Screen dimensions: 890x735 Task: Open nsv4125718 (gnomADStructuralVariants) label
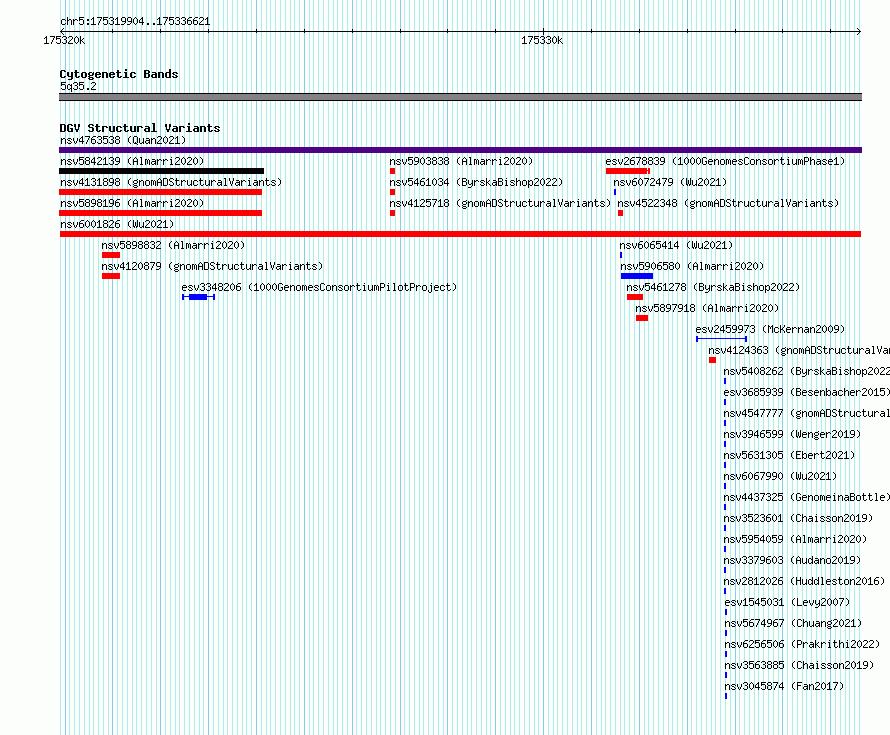(x=500, y=203)
